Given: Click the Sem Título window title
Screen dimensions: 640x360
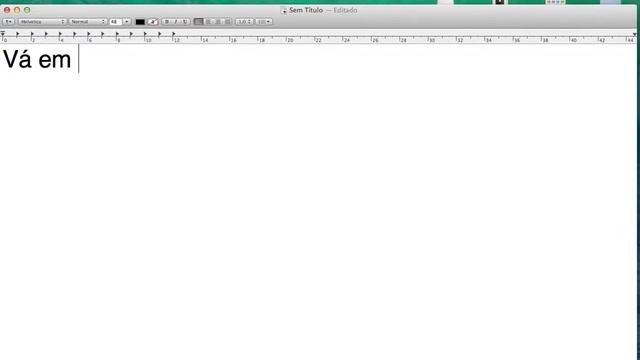Looking at the screenshot, I should (x=306, y=10).
